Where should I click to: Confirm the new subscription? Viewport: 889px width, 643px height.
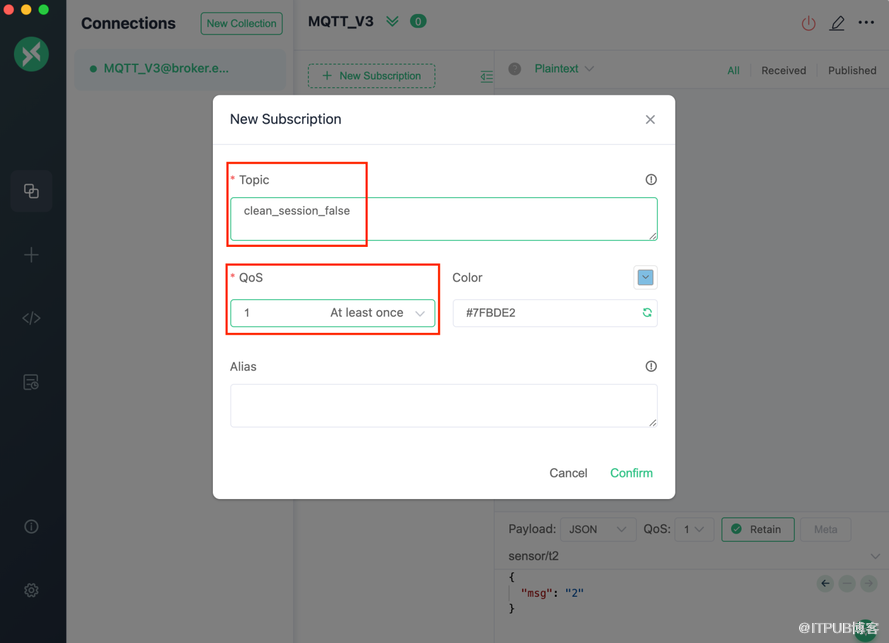[x=631, y=473]
